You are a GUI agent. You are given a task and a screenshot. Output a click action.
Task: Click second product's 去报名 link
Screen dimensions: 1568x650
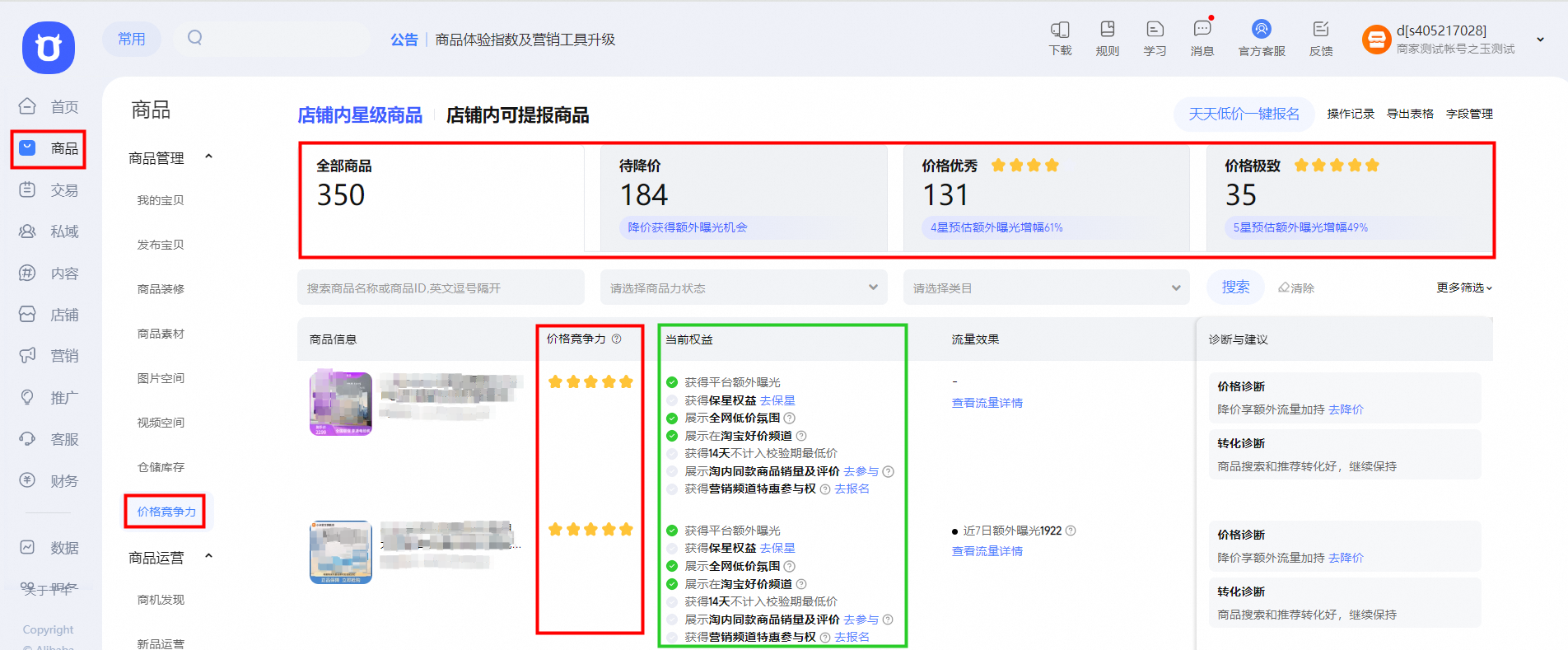click(852, 637)
